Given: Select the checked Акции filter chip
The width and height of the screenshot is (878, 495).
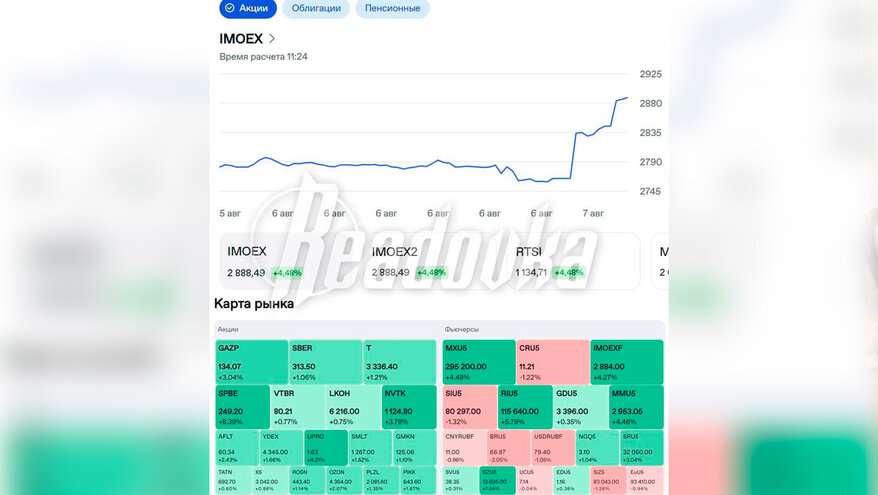Looking at the screenshot, I should click(247, 8).
